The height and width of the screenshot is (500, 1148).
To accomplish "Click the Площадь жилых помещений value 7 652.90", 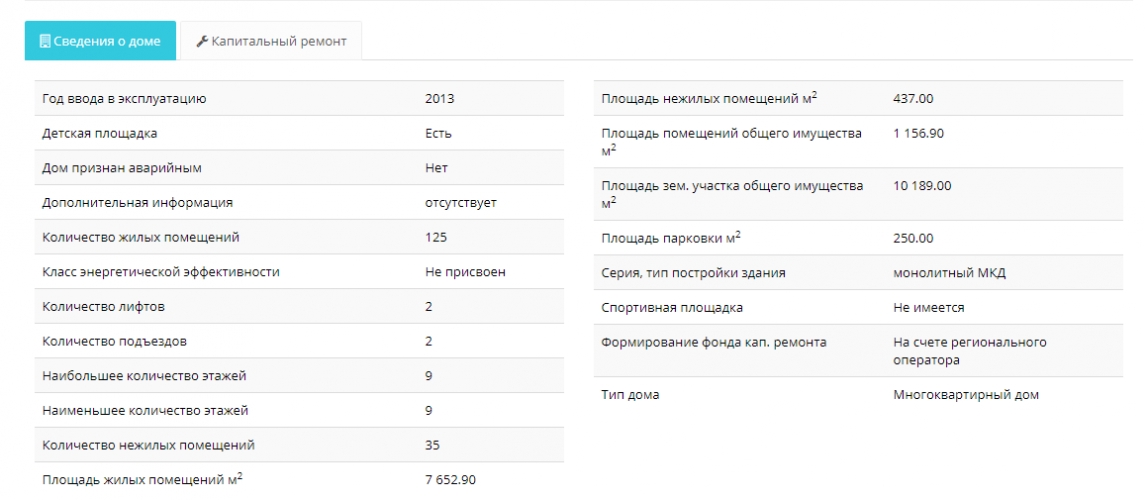I will (x=455, y=480).
